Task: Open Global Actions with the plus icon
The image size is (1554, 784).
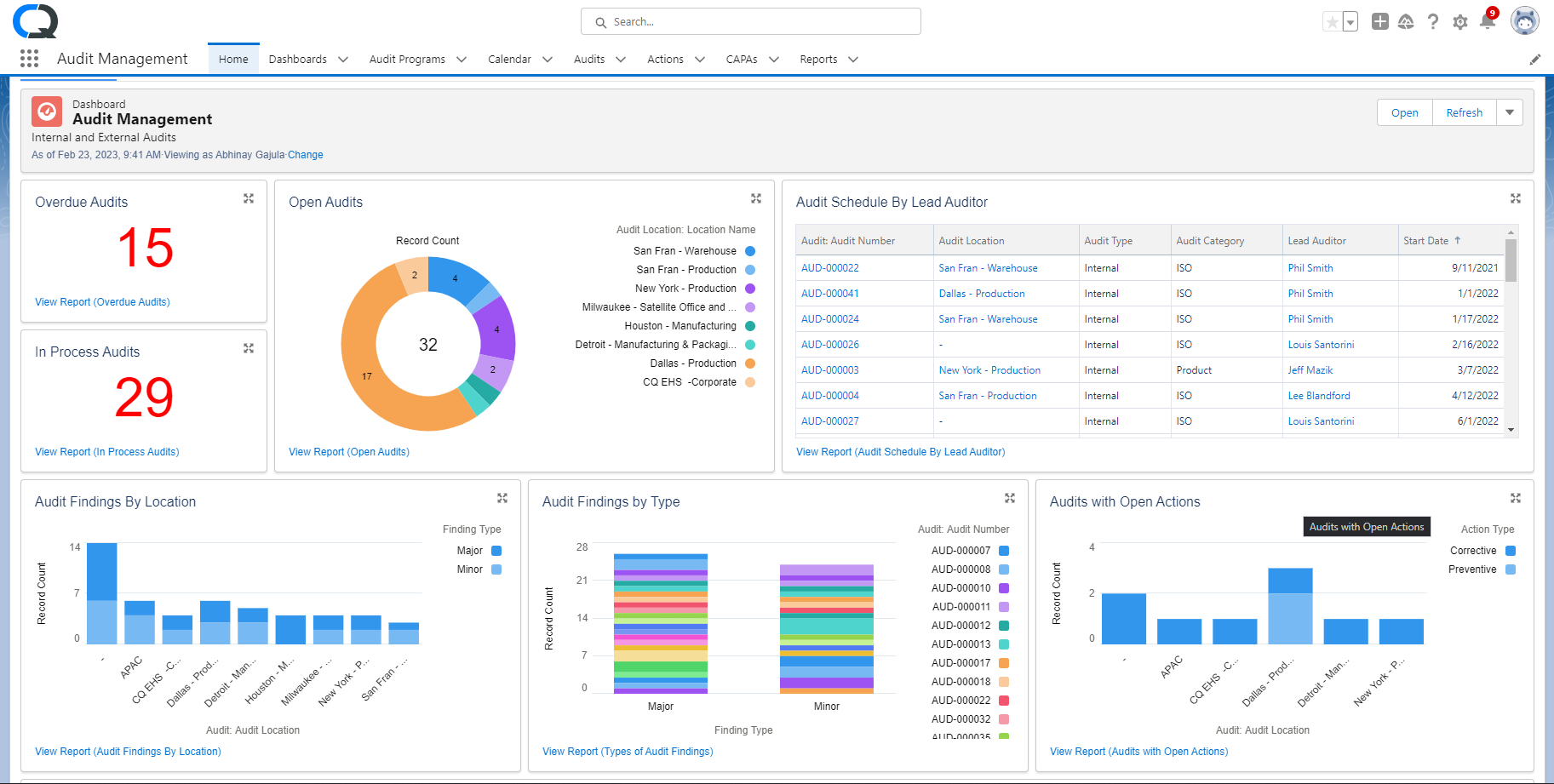Action: [x=1380, y=21]
